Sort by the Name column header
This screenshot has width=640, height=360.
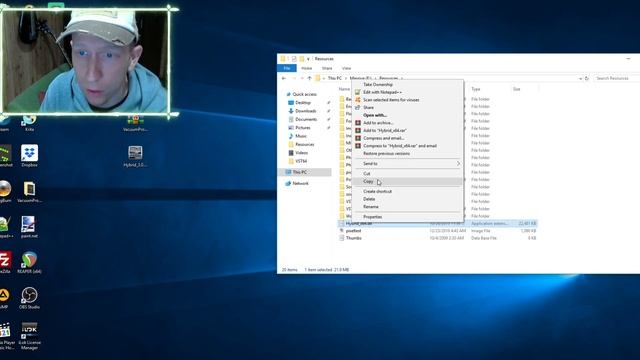[344, 89]
